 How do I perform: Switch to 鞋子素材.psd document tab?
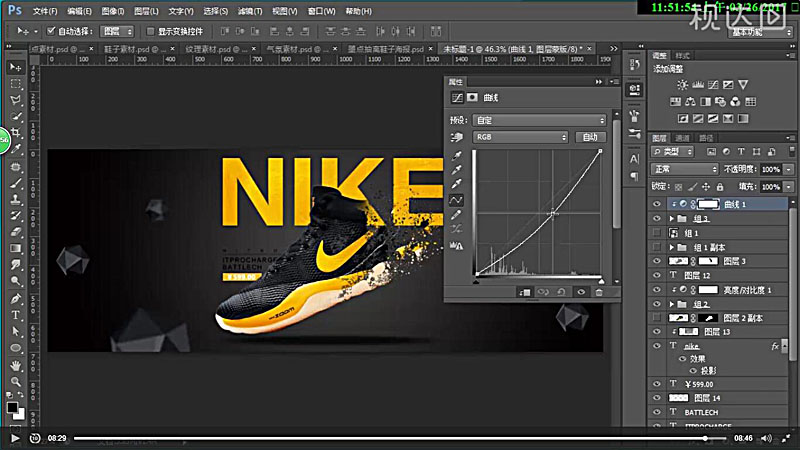134,49
